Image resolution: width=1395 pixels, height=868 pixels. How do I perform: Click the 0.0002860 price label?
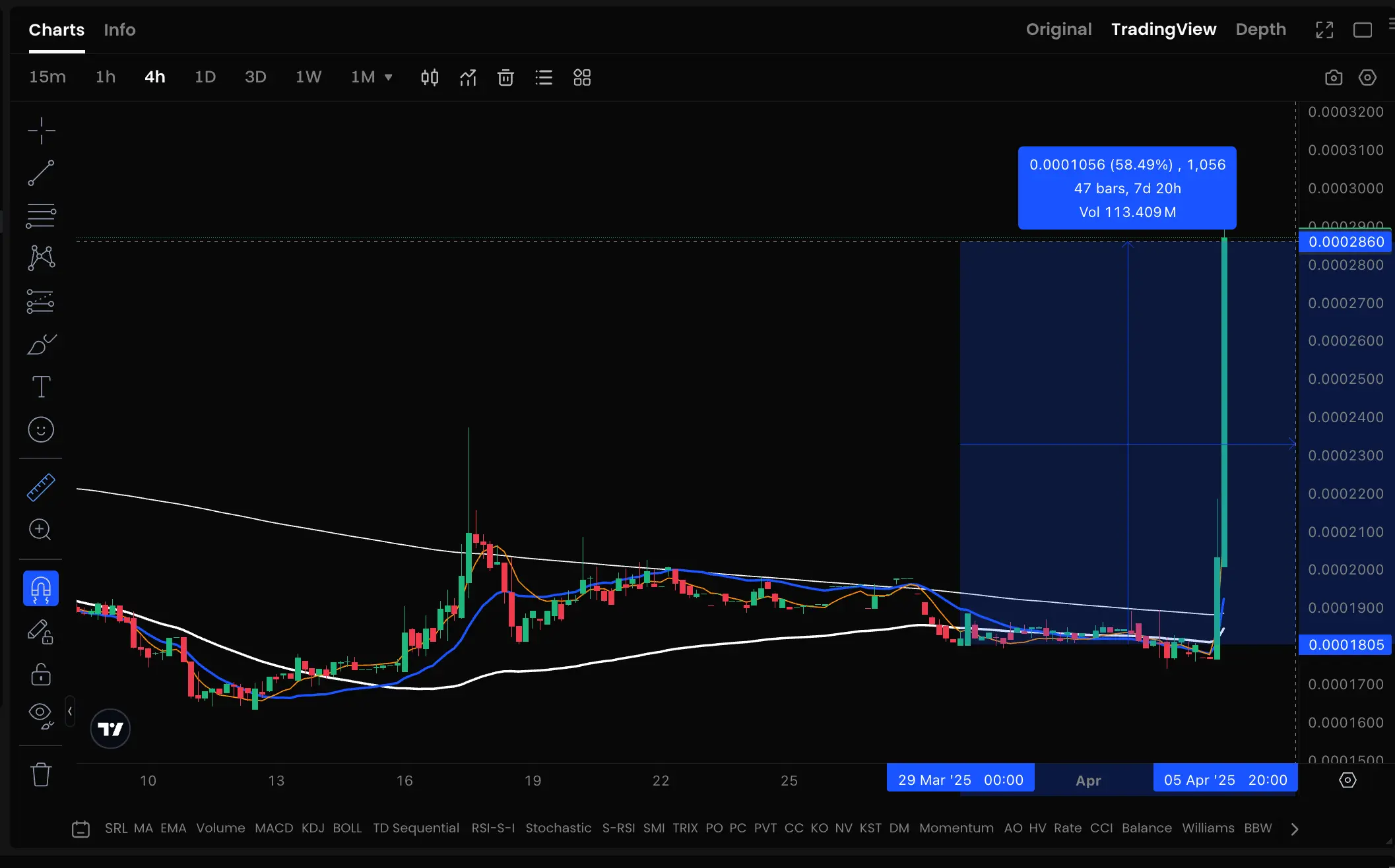(1346, 242)
